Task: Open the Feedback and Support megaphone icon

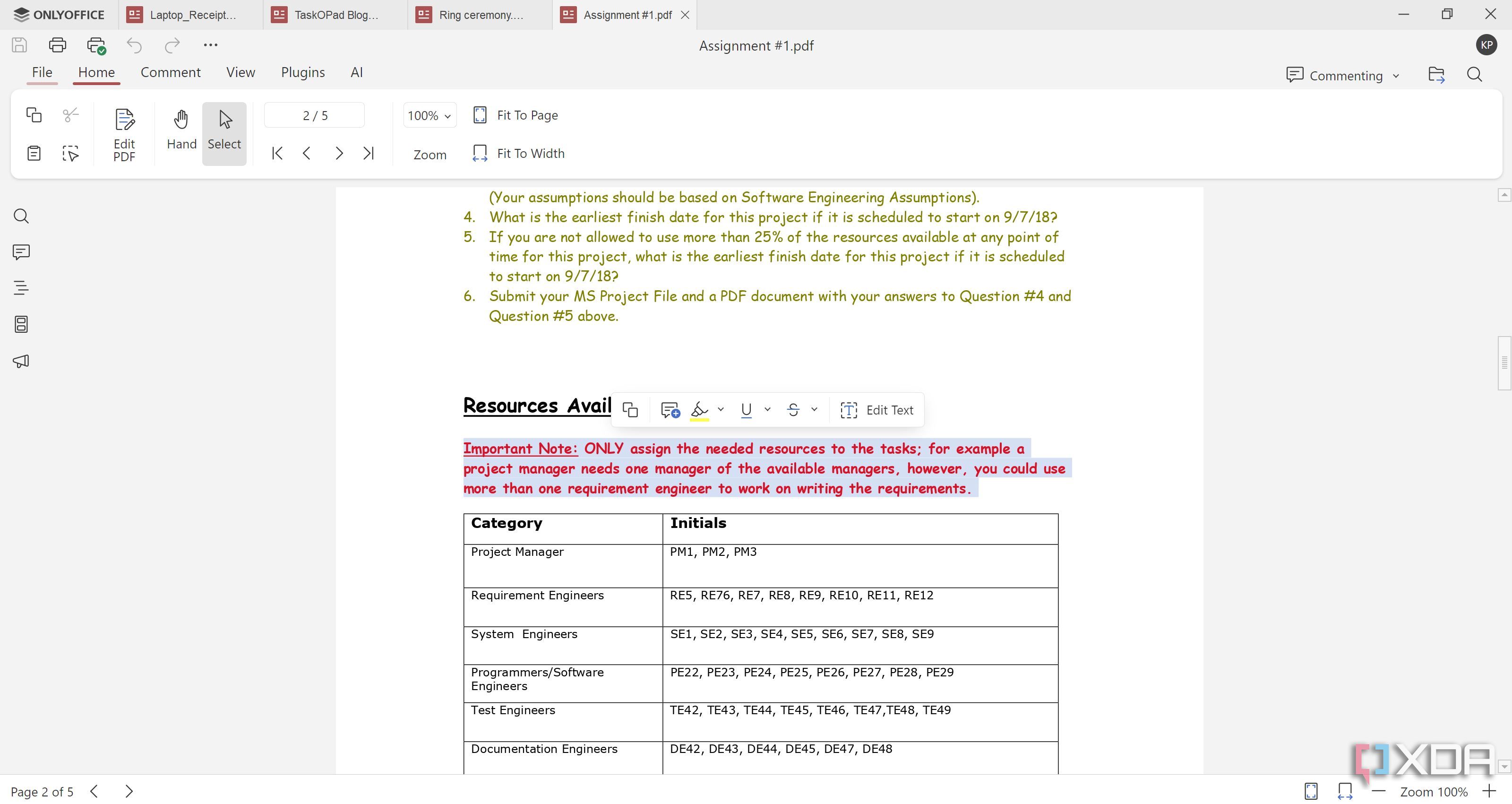Action: (21, 361)
